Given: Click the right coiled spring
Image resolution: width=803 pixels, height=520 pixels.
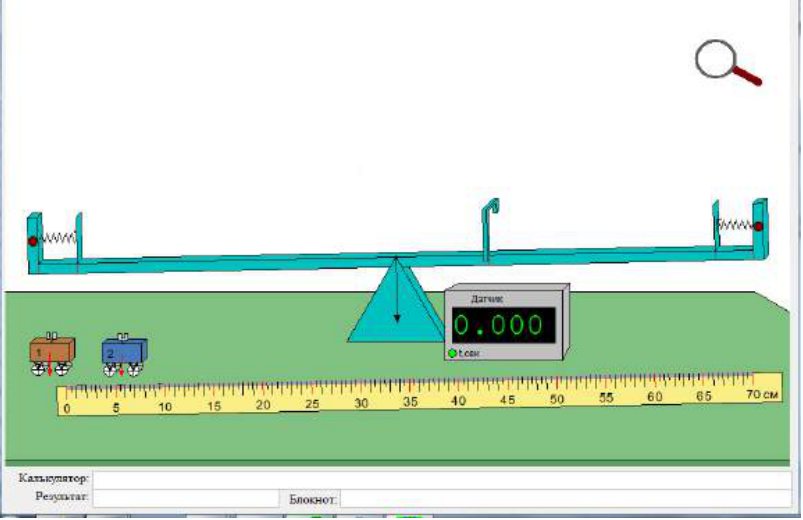Looking at the screenshot, I should [x=735, y=224].
